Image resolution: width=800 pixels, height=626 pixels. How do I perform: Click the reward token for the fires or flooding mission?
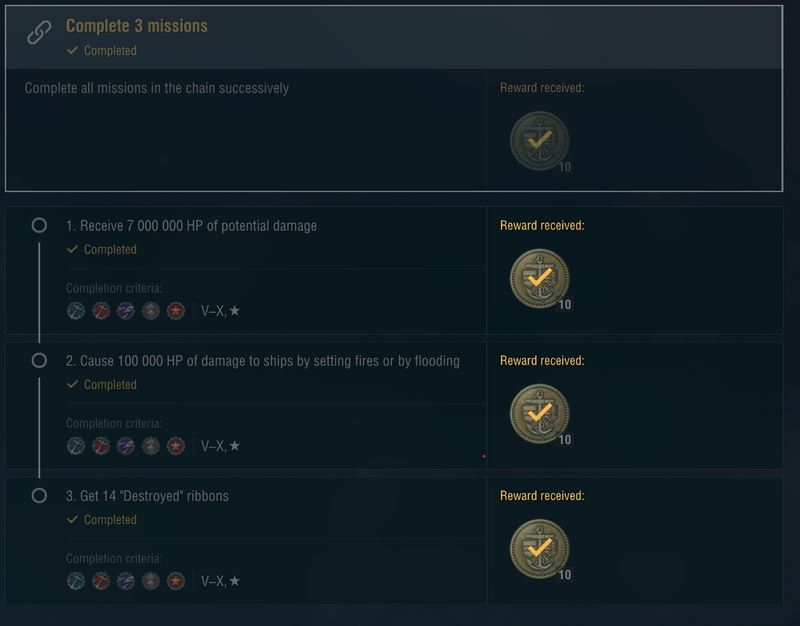539,414
